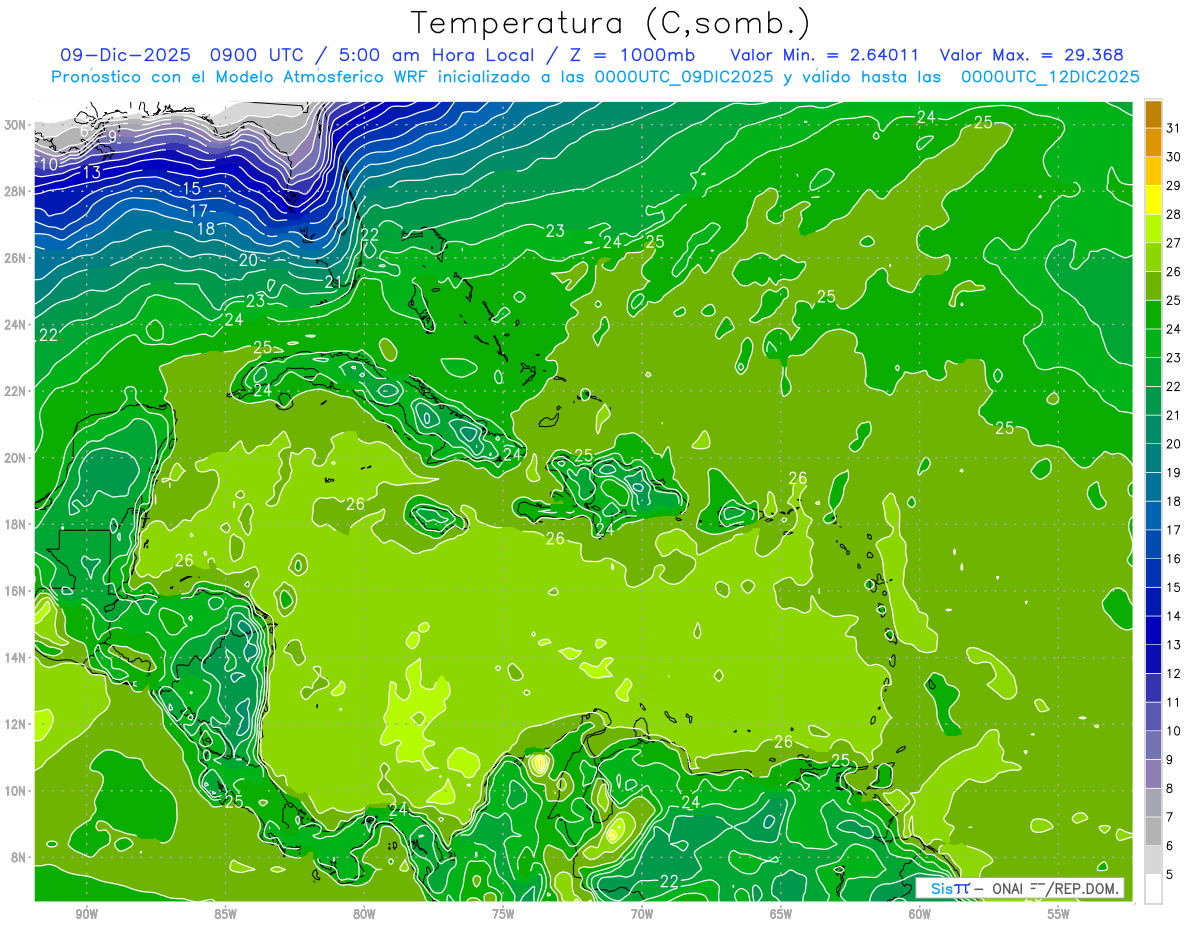Click the Valor Max. = 29.368 text

[1031, 55]
